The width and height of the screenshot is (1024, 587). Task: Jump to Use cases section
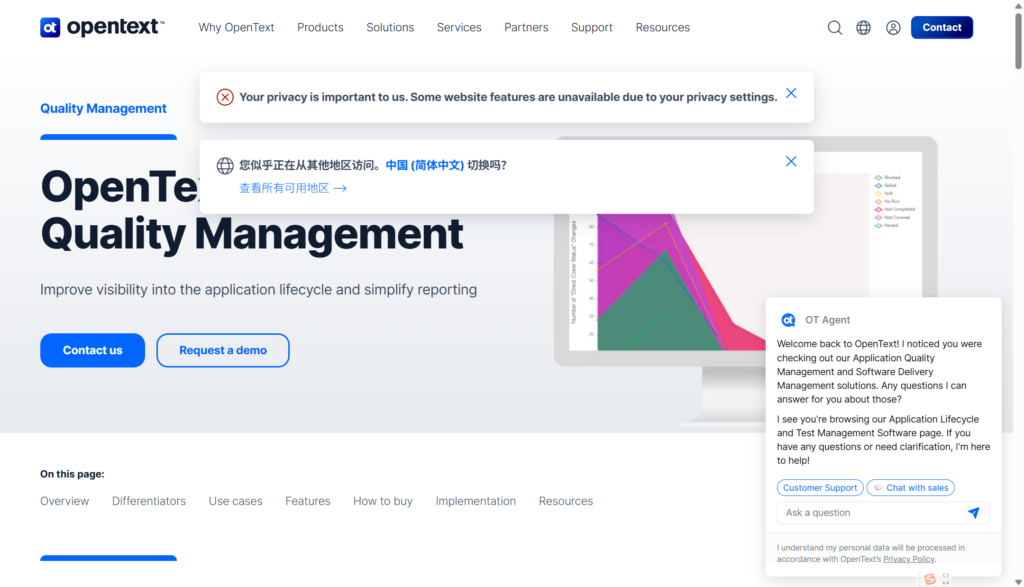(x=236, y=501)
